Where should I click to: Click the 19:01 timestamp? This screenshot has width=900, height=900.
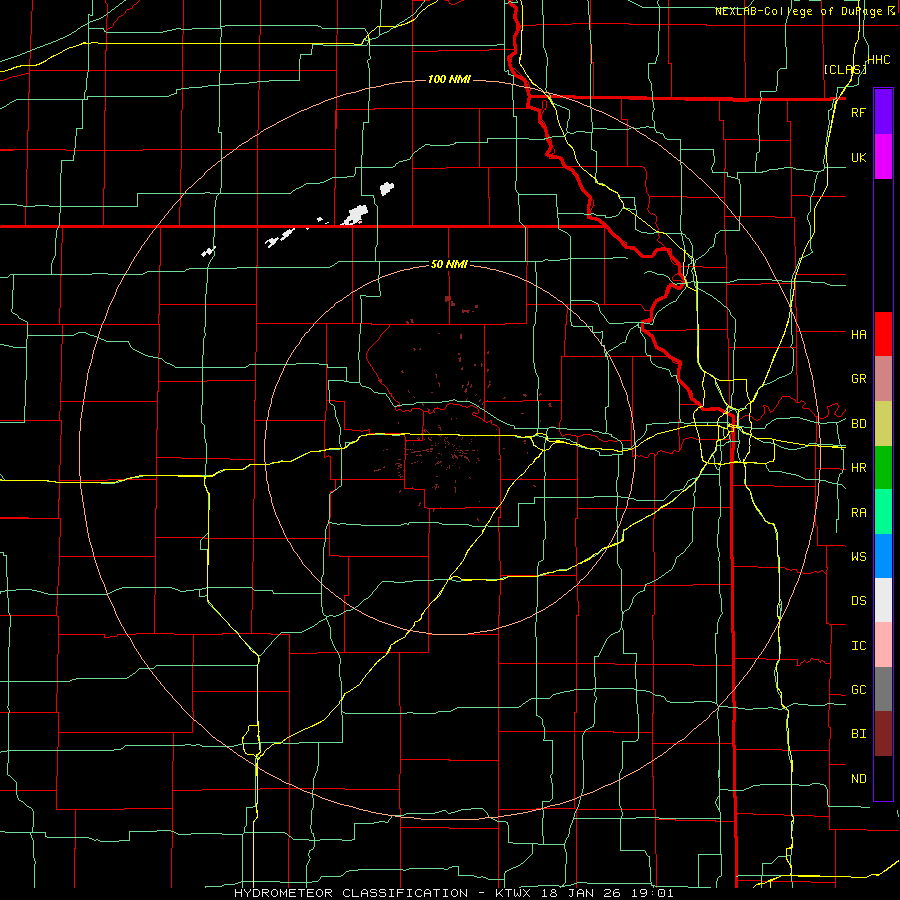click(x=654, y=893)
